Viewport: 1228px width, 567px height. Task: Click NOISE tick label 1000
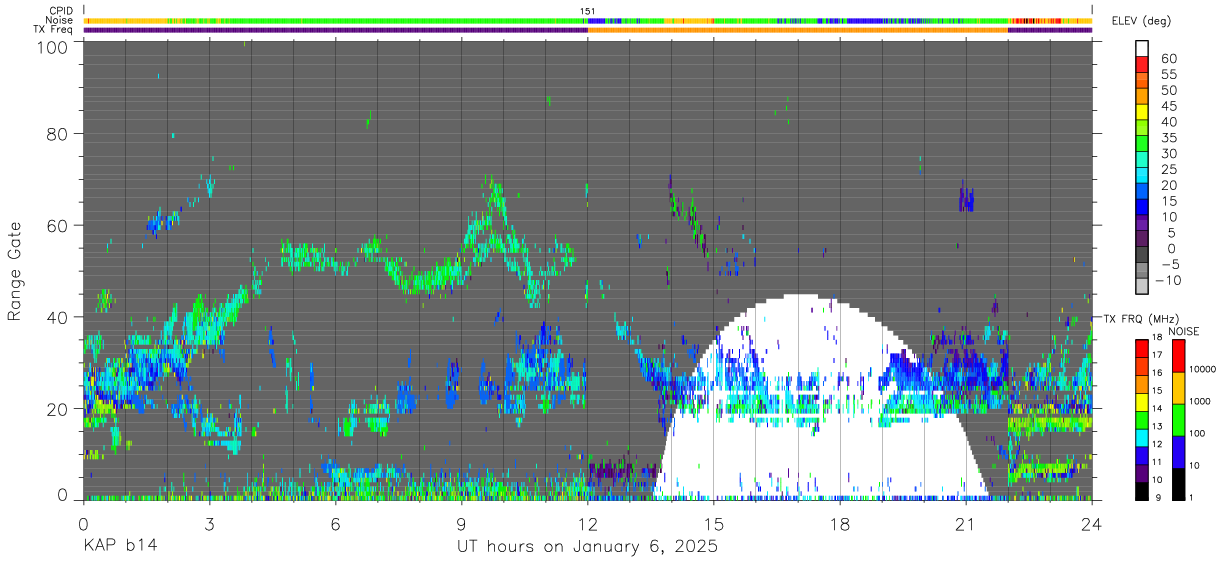tap(1200, 401)
